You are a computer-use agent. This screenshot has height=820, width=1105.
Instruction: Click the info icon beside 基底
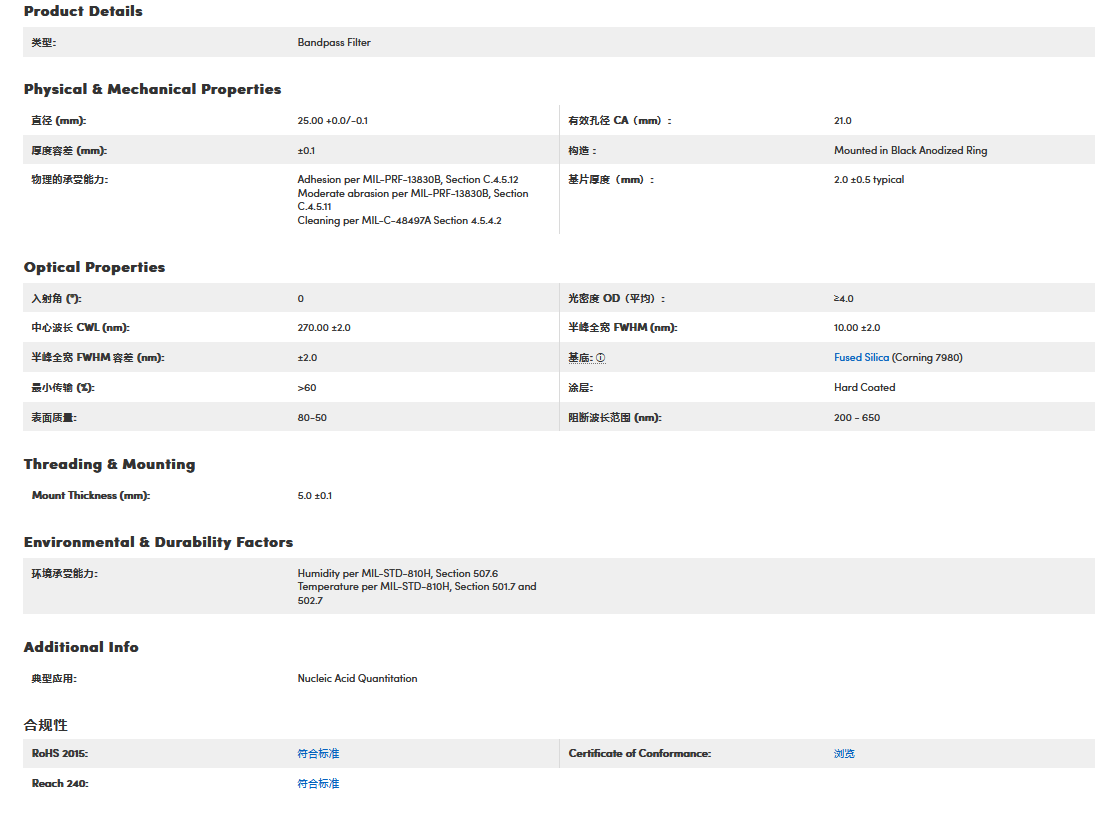601,358
